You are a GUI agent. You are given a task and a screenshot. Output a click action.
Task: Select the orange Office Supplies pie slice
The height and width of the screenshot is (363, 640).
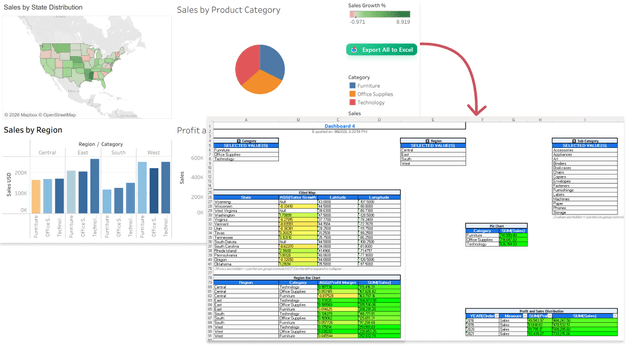point(260,83)
